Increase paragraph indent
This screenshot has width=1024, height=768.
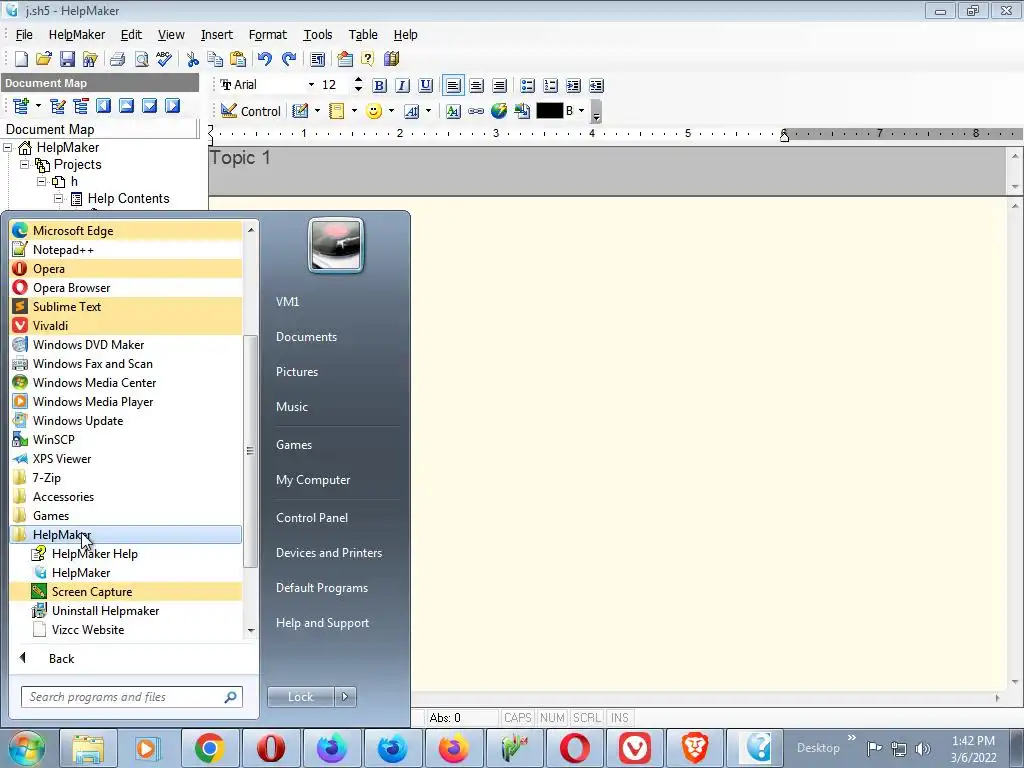[573, 86]
